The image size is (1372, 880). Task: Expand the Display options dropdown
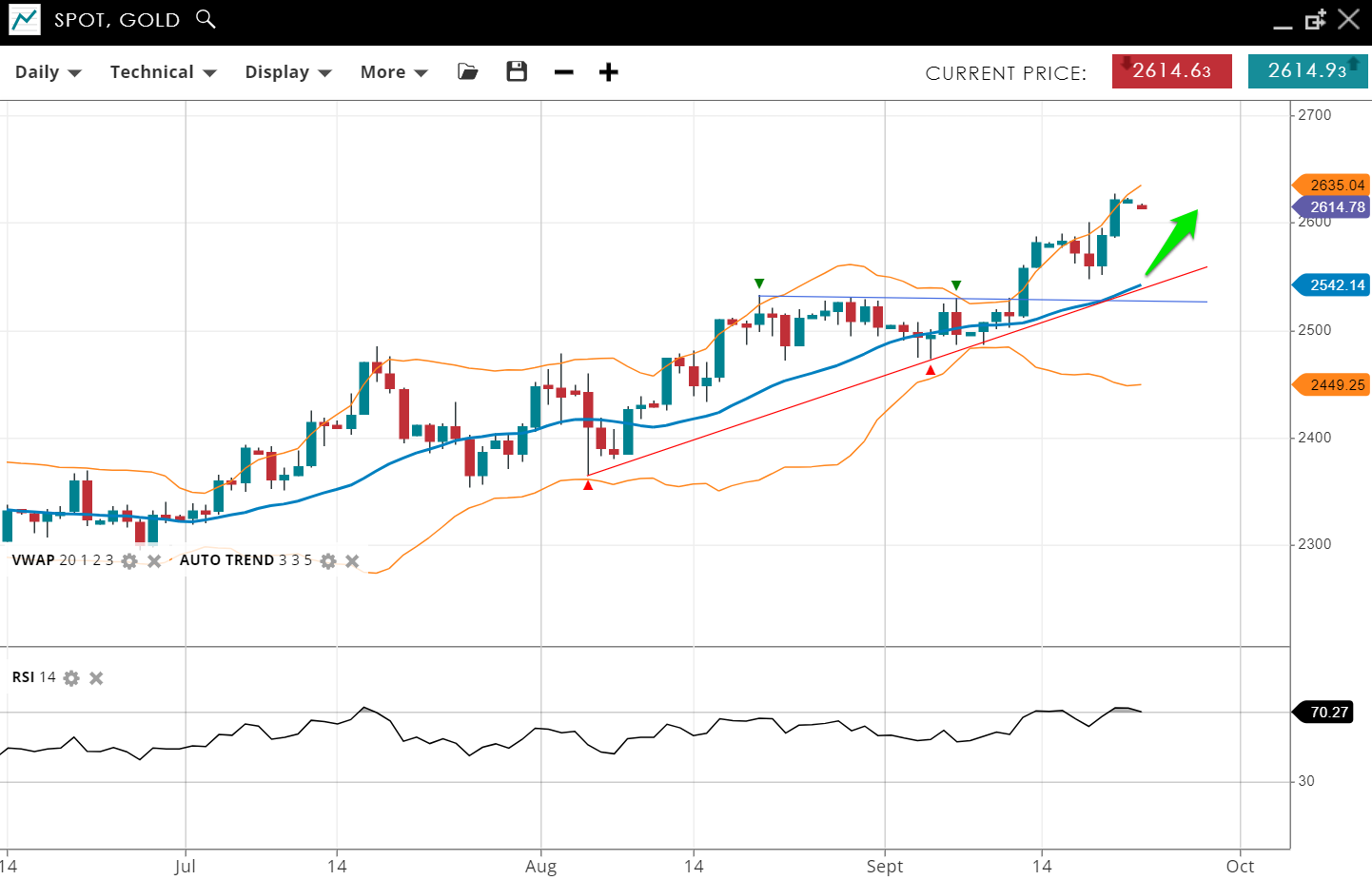pos(287,72)
